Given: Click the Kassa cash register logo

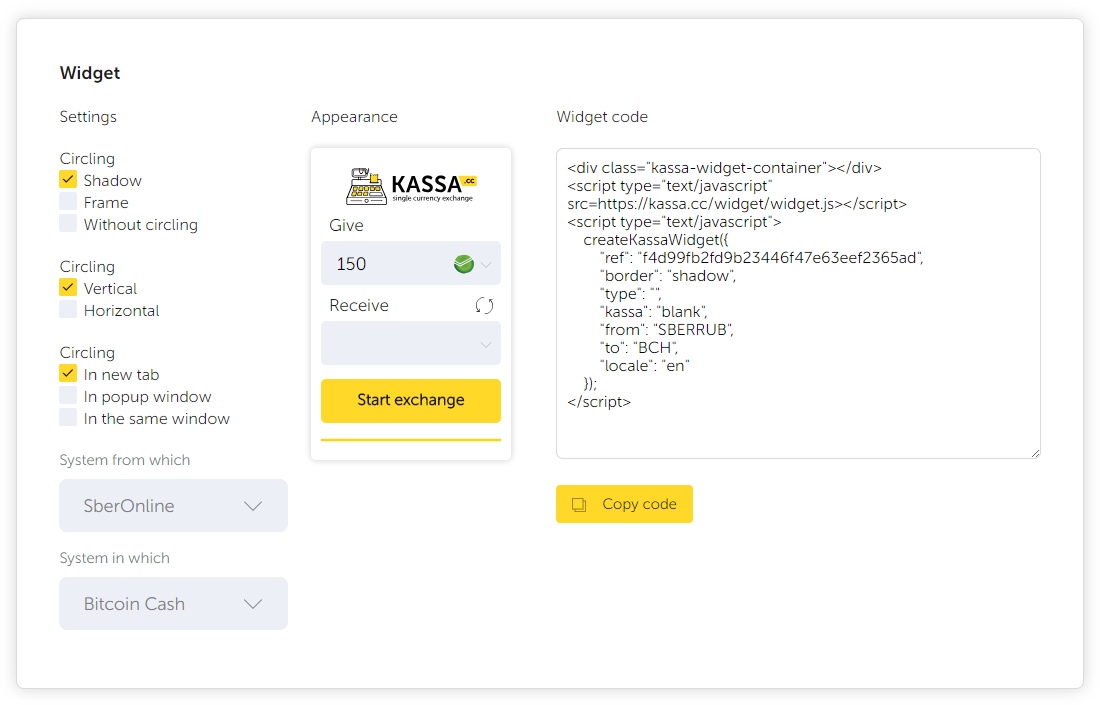Looking at the screenshot, I should (411, 186).
